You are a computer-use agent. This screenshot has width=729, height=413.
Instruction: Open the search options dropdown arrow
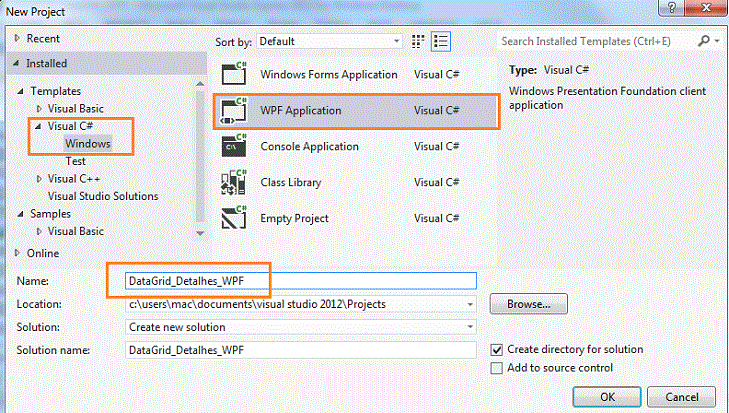pos(717,41)
